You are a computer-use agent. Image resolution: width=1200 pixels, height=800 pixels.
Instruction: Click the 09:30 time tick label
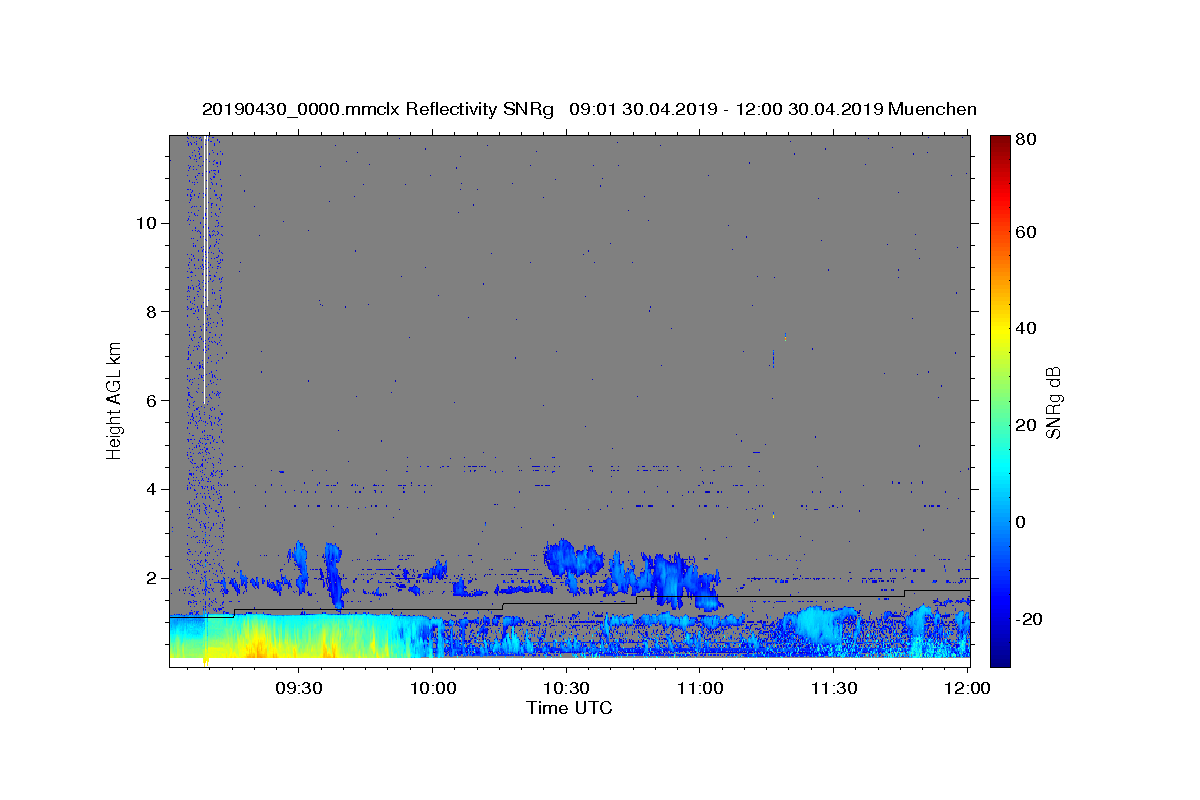click(299, 688)
